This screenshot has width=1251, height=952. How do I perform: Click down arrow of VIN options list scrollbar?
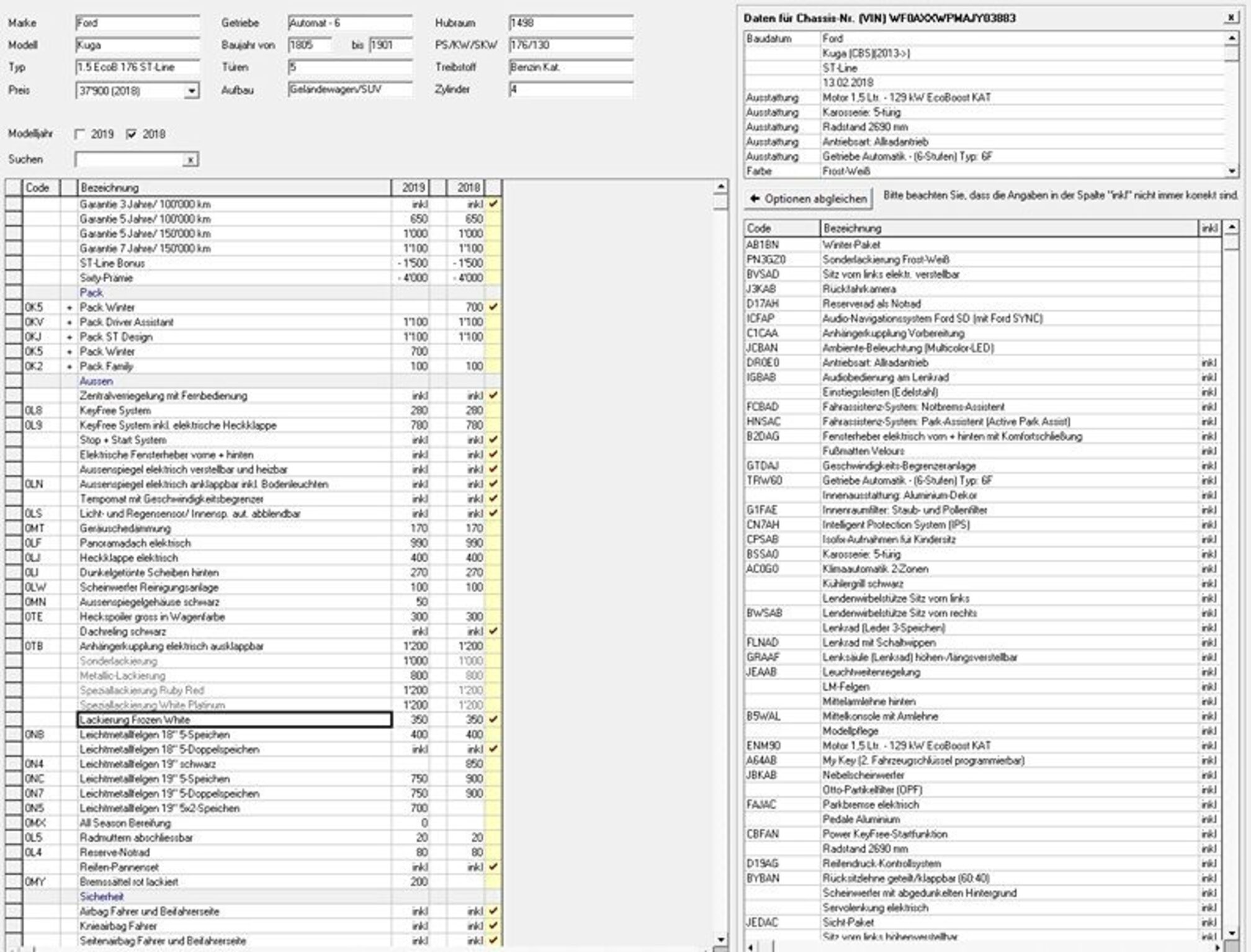(x=1231, y=933)
